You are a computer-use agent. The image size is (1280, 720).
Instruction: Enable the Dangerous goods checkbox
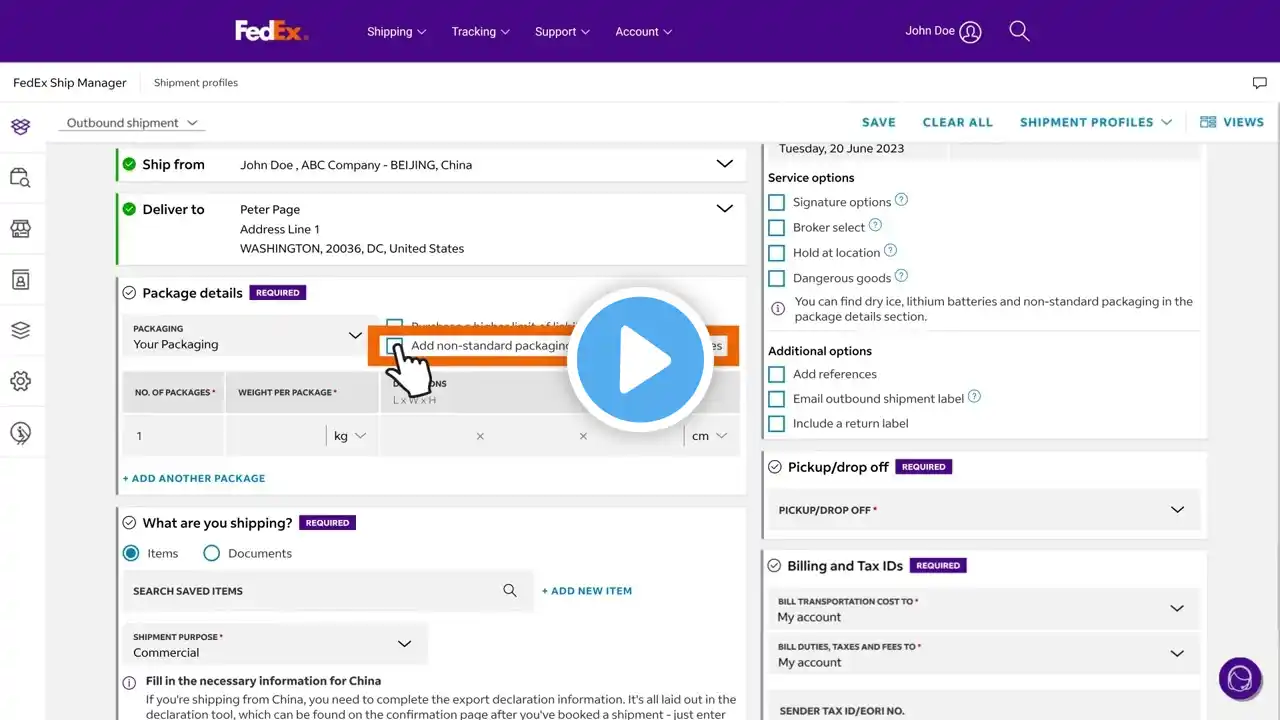point(776,279)
